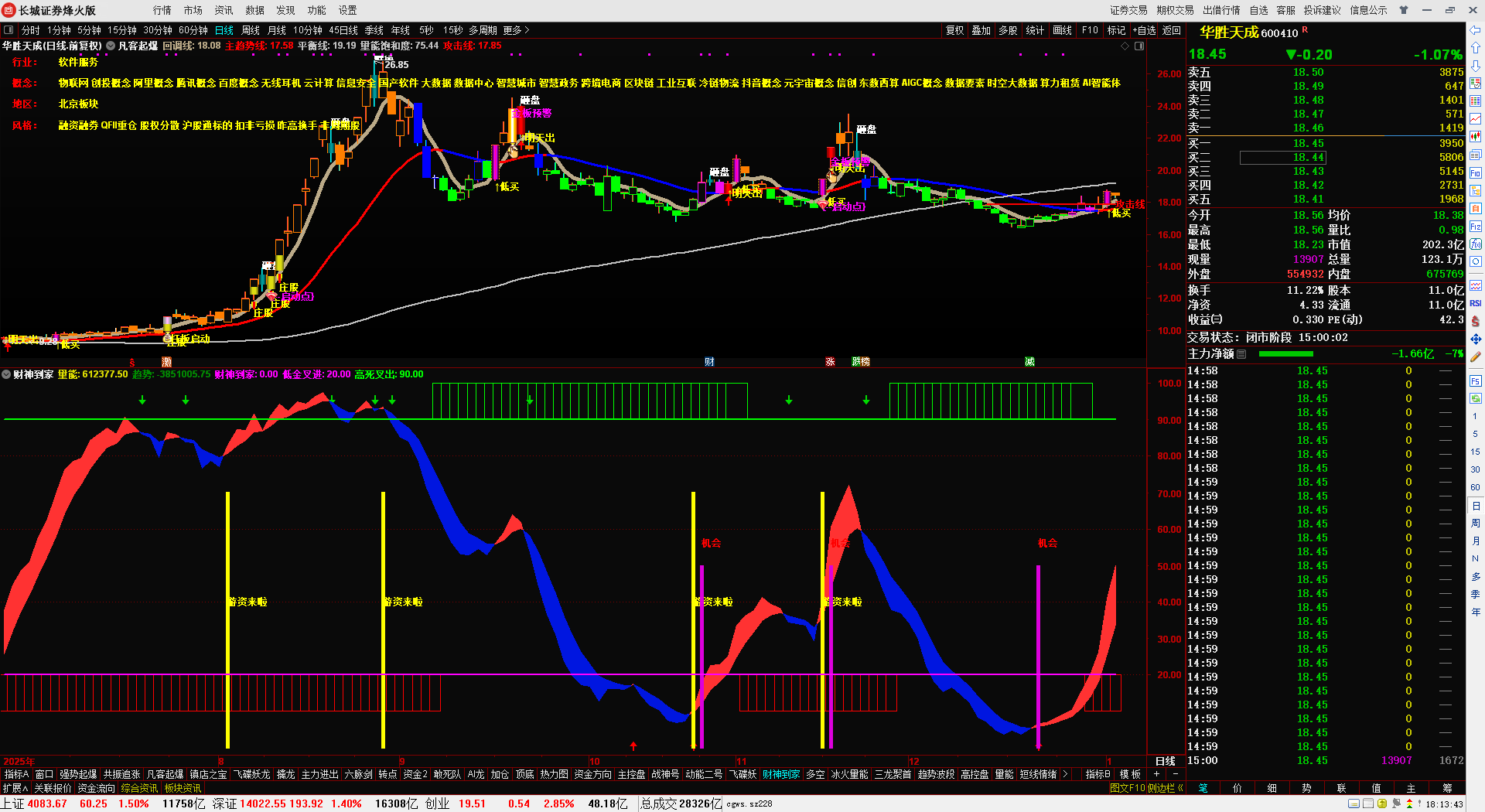Click the down arrow icon in right sidebar
This screenshot has width=1485, height=812.
[x=1476, y=66]
